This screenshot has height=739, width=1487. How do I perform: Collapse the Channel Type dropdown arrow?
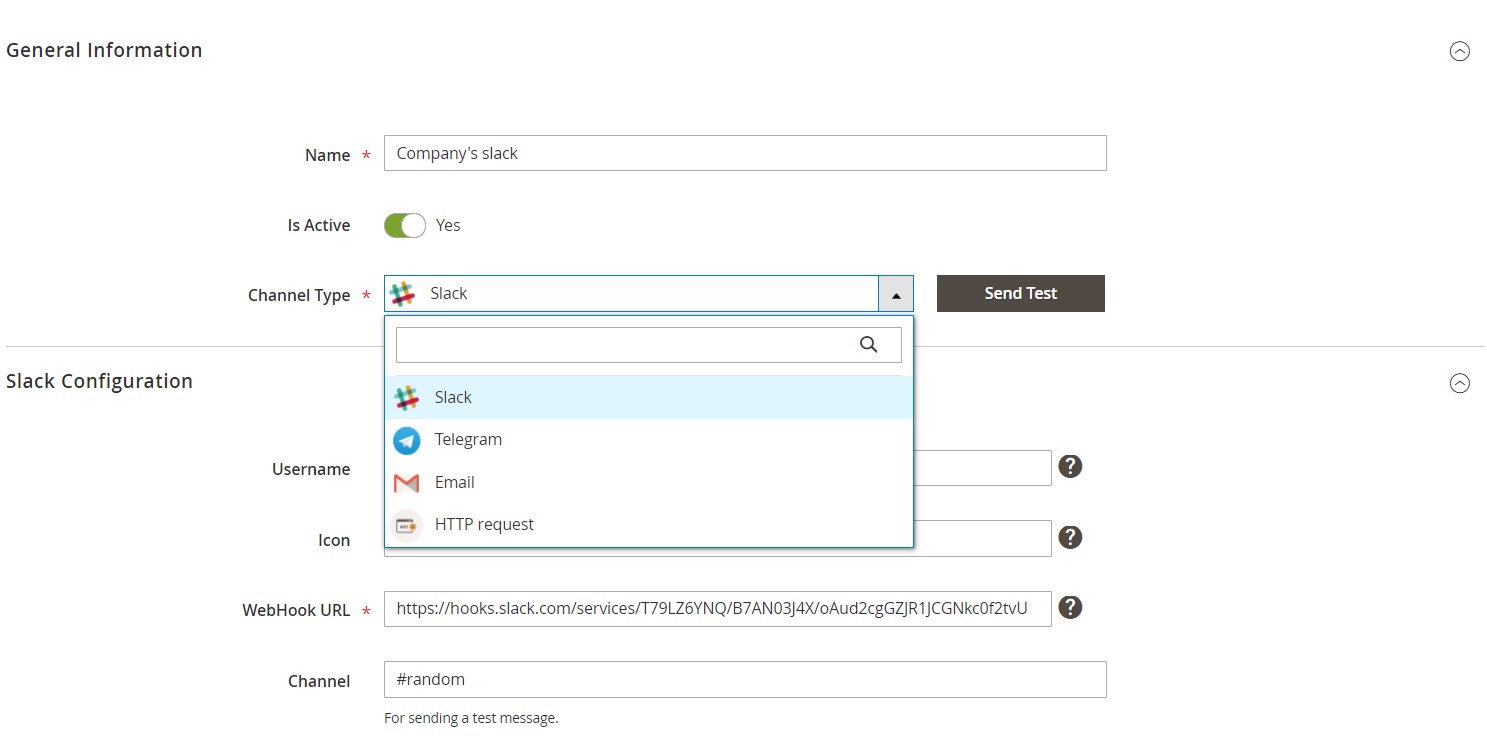click(x=895, y=294)
